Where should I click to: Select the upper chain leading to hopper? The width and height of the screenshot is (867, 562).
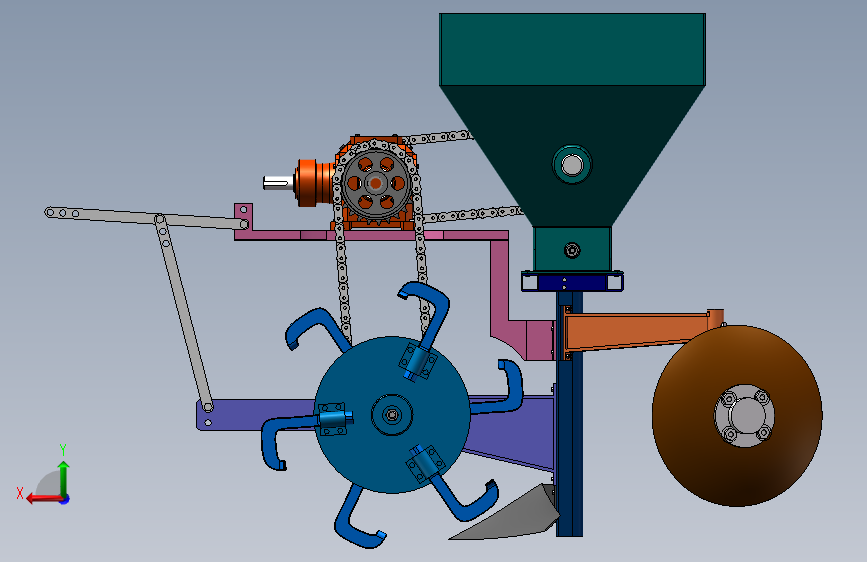point(440,137)
